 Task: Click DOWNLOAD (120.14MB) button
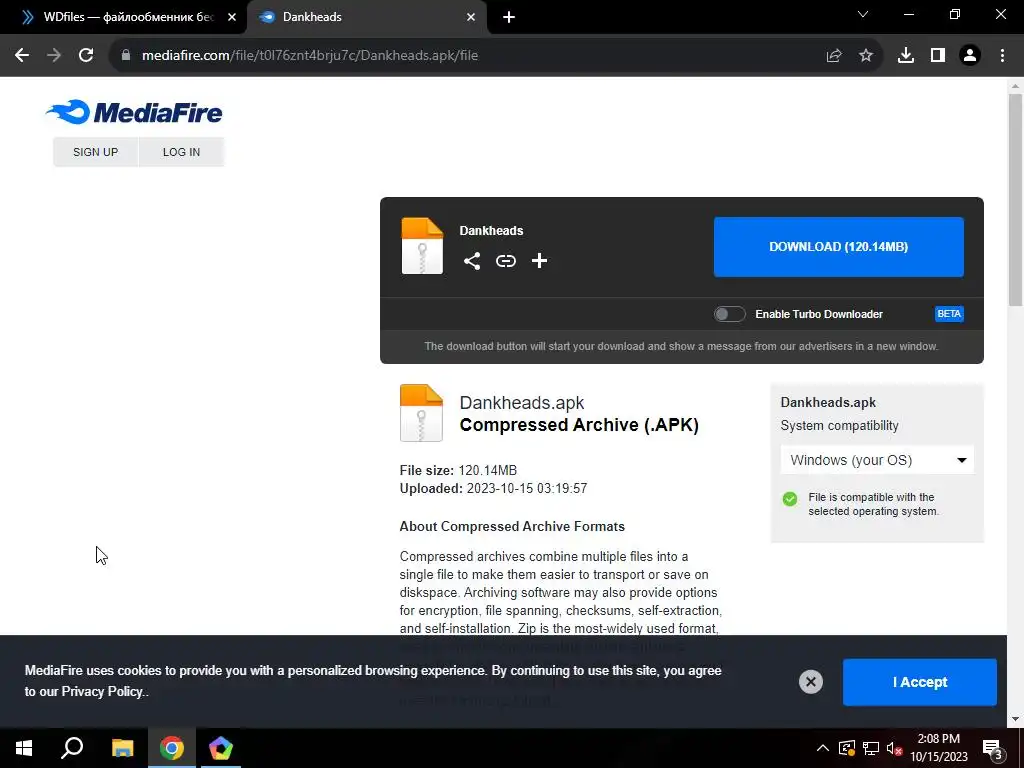click(x=839, y=247)
